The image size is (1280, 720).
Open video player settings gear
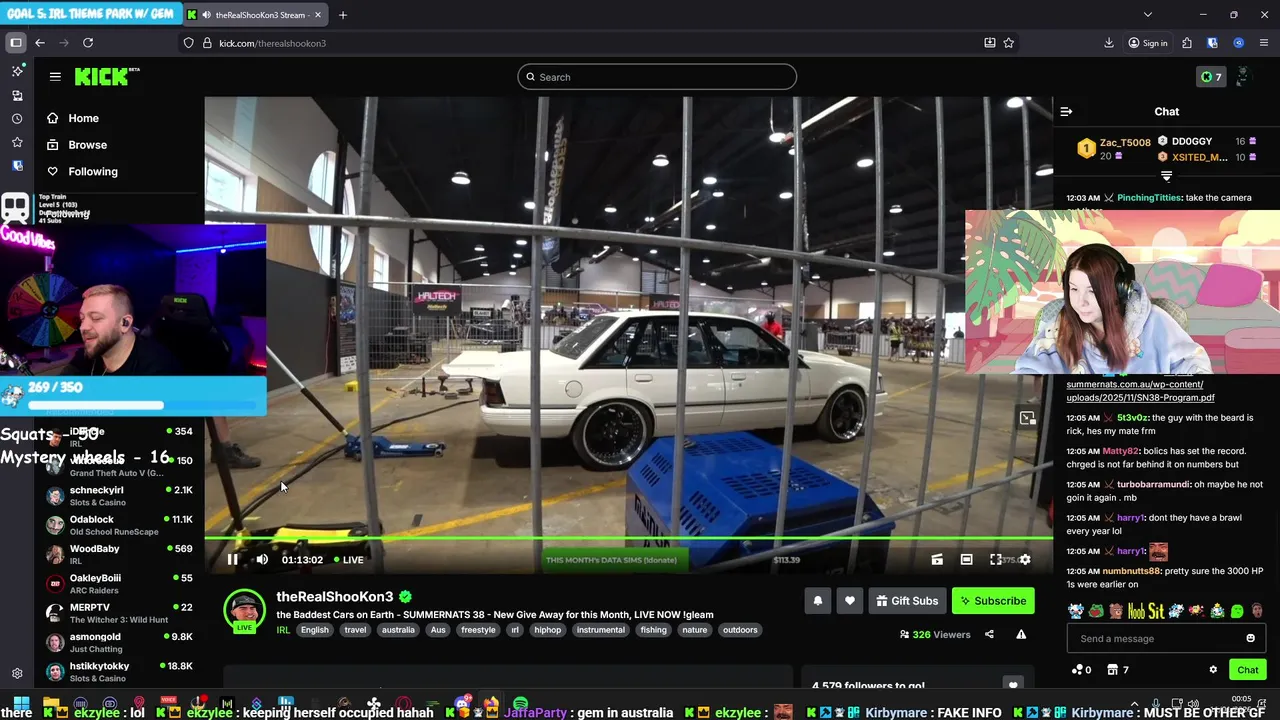coord(1025,560)
